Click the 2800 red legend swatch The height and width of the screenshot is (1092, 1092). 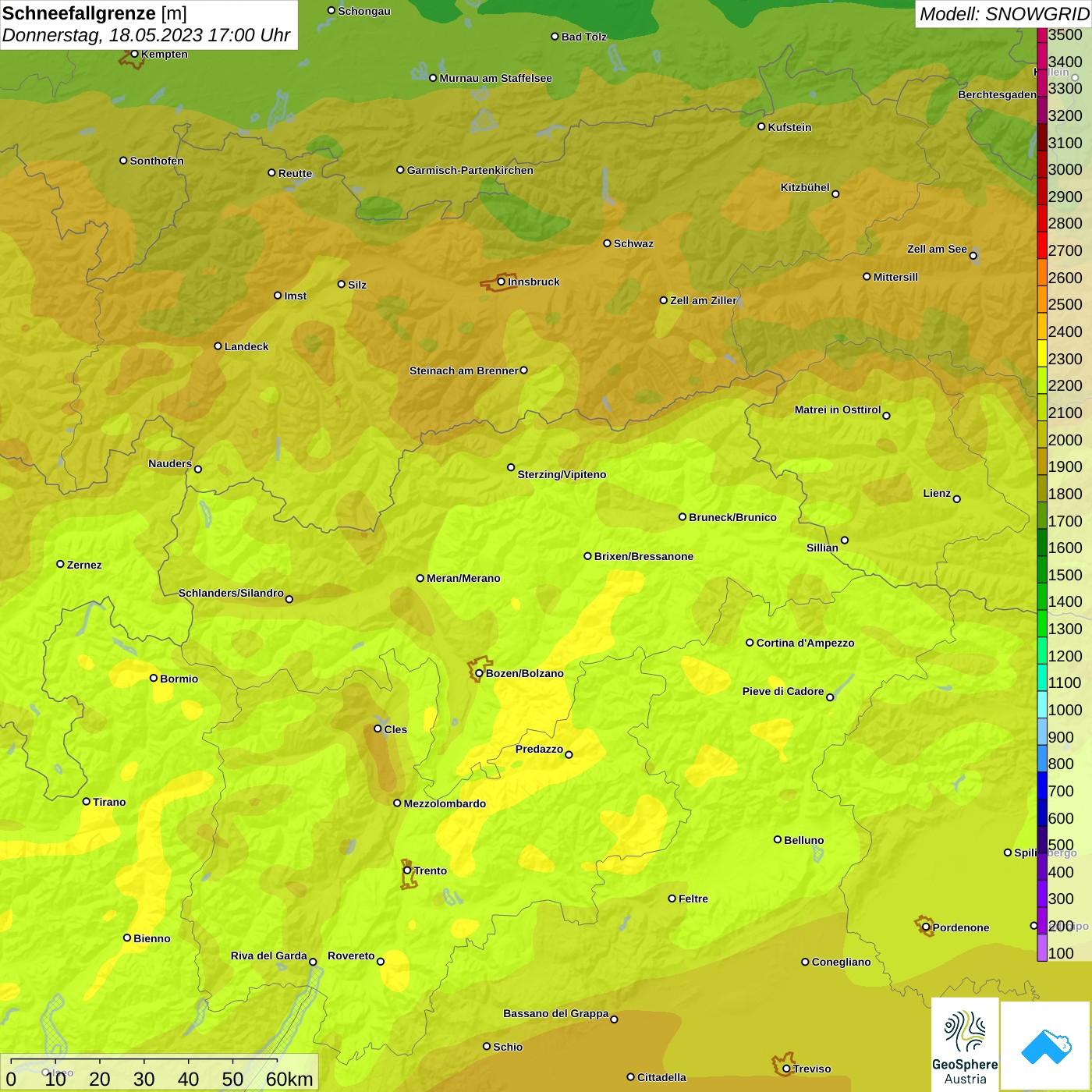coord(1041,218)
